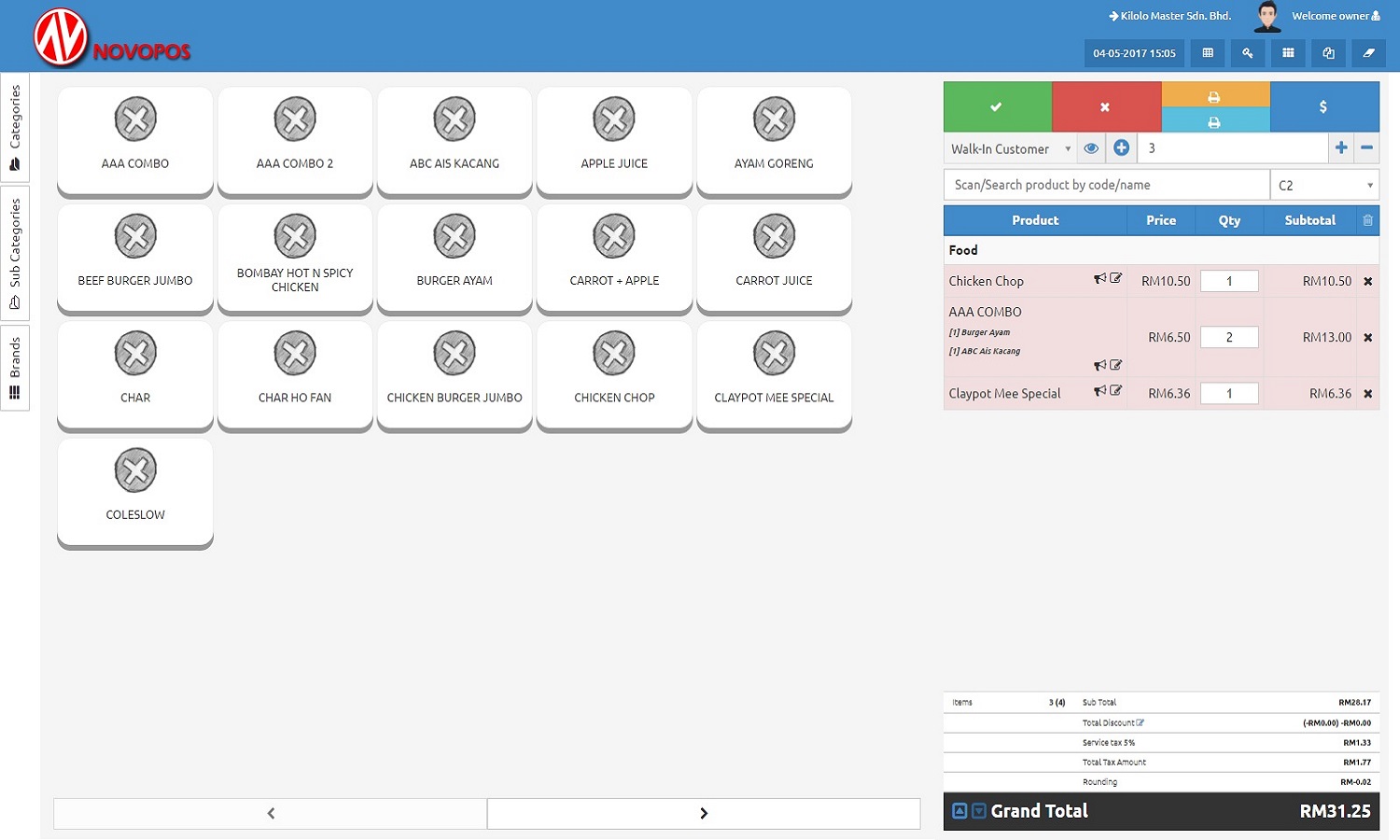
Task: Remove AAA COMBO from the order
Action: pyautogui.click(x=1367, y=338)
